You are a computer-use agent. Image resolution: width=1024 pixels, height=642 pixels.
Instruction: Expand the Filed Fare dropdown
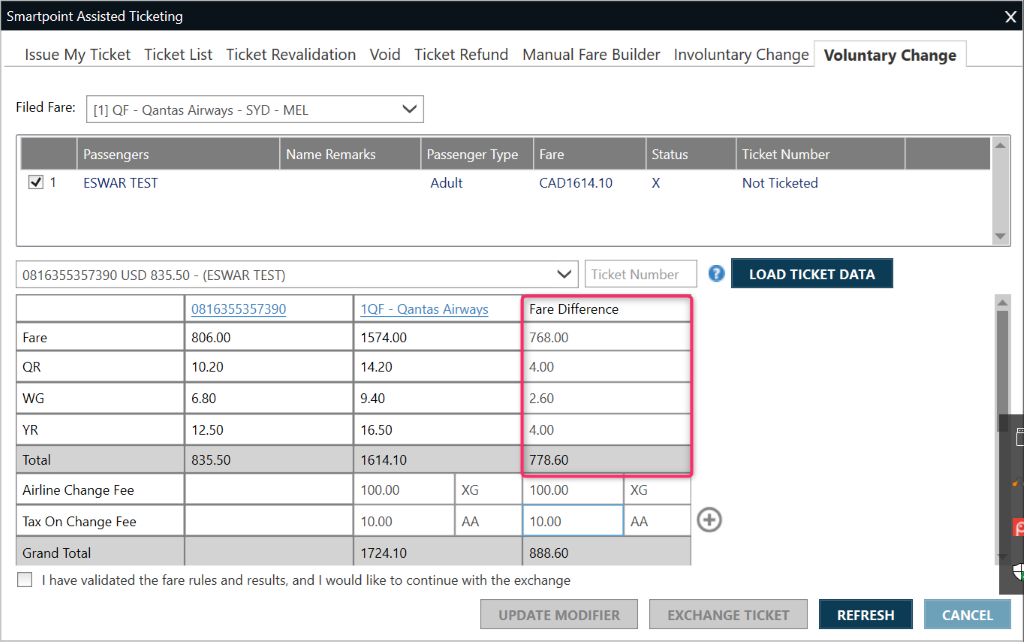click(408, 109)
